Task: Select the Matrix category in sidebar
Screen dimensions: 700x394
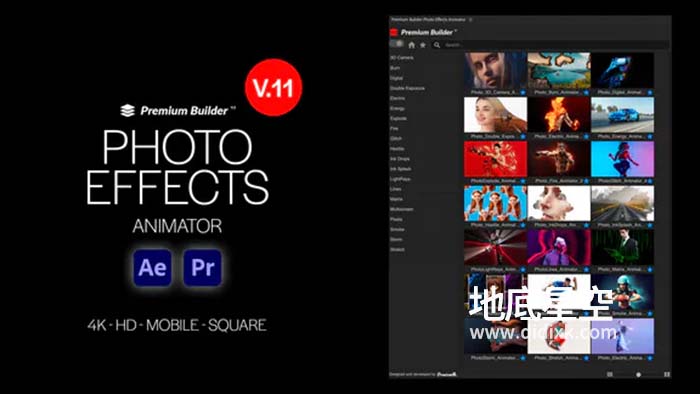Action: pyautogui.click(x=396, y=199)
